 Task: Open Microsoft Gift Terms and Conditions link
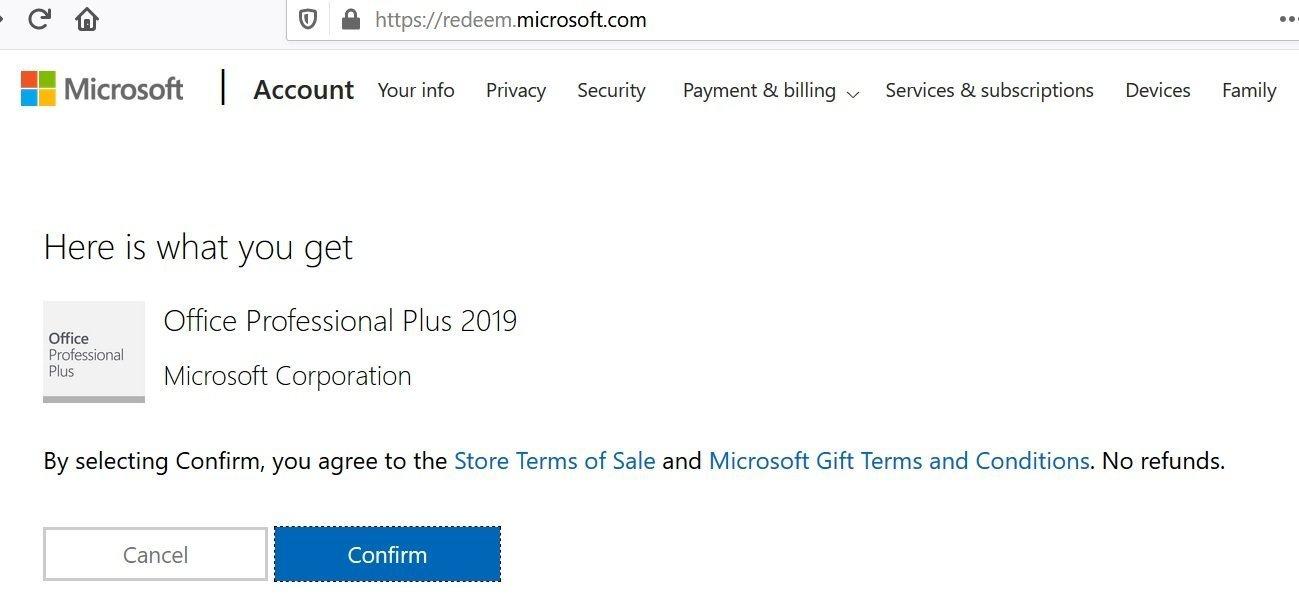pos(899,461)
